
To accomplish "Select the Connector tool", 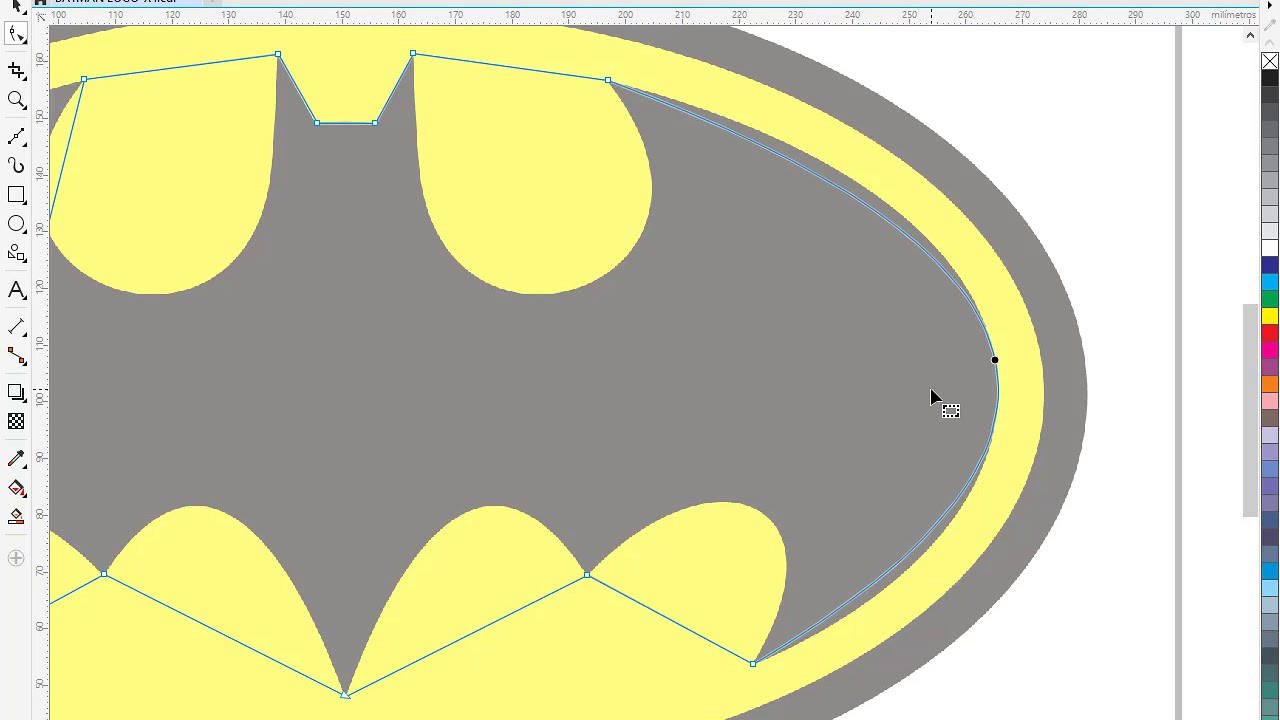I will [16, 356].
